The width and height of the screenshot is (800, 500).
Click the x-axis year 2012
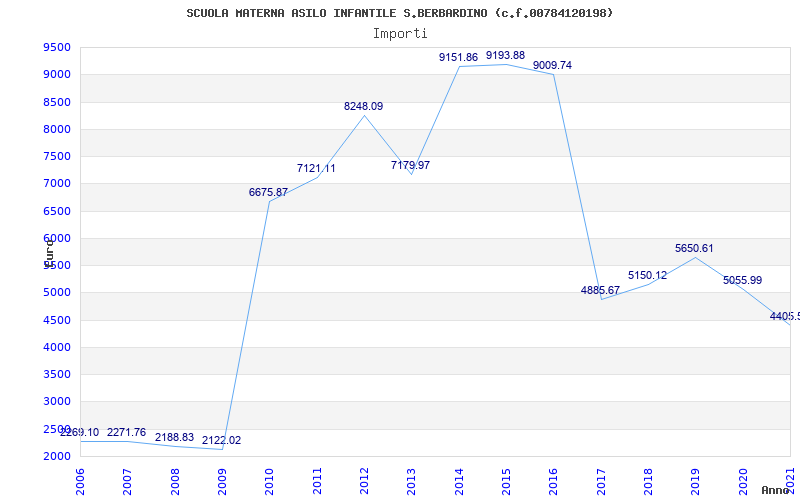pos(364,482)
